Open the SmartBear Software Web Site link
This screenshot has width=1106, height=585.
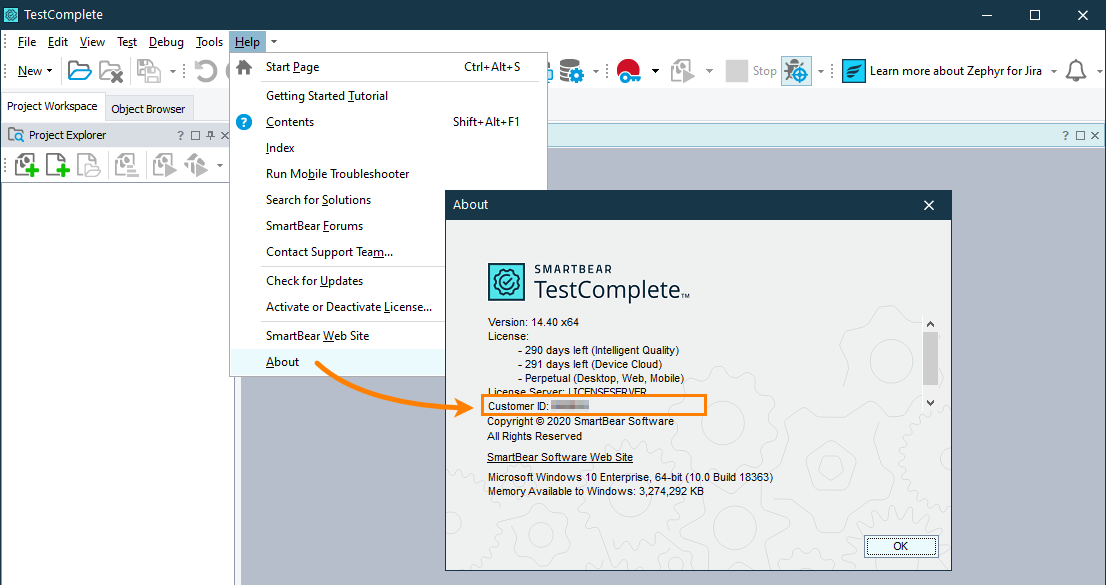pos(560,457)
